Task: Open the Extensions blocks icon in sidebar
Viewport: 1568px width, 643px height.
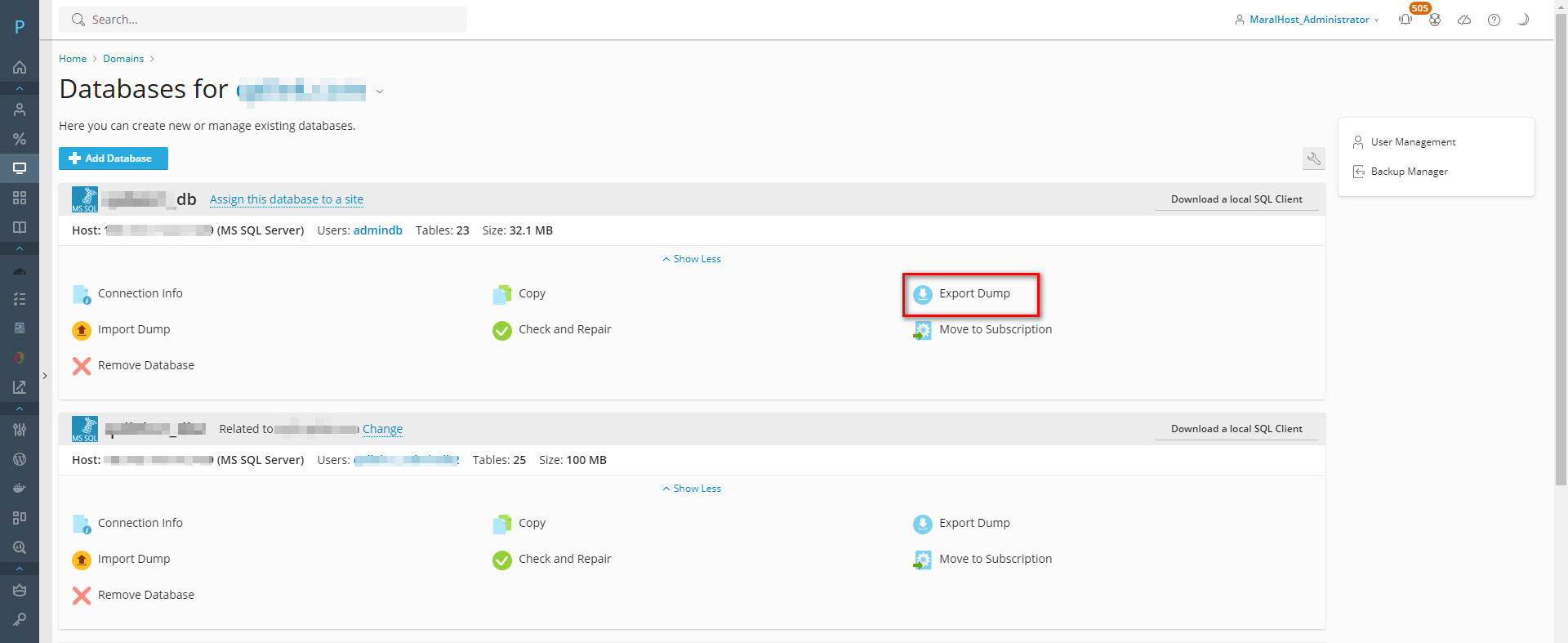Action: click(x=20, y=518)
